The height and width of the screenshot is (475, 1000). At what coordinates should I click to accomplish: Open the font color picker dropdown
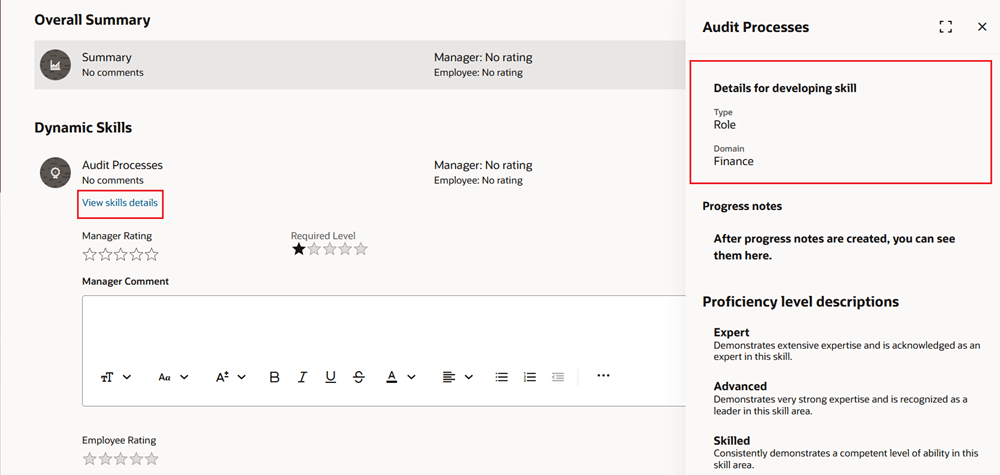pyautogui.click(x=401, y=377)
